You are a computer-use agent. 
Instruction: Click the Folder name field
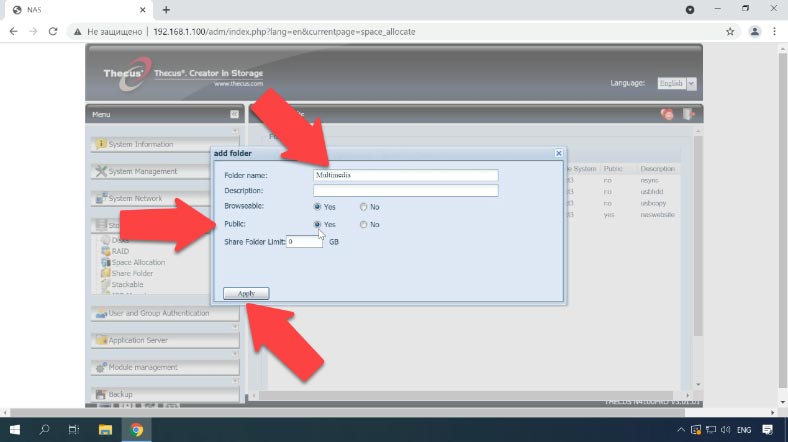coord(406,175)
